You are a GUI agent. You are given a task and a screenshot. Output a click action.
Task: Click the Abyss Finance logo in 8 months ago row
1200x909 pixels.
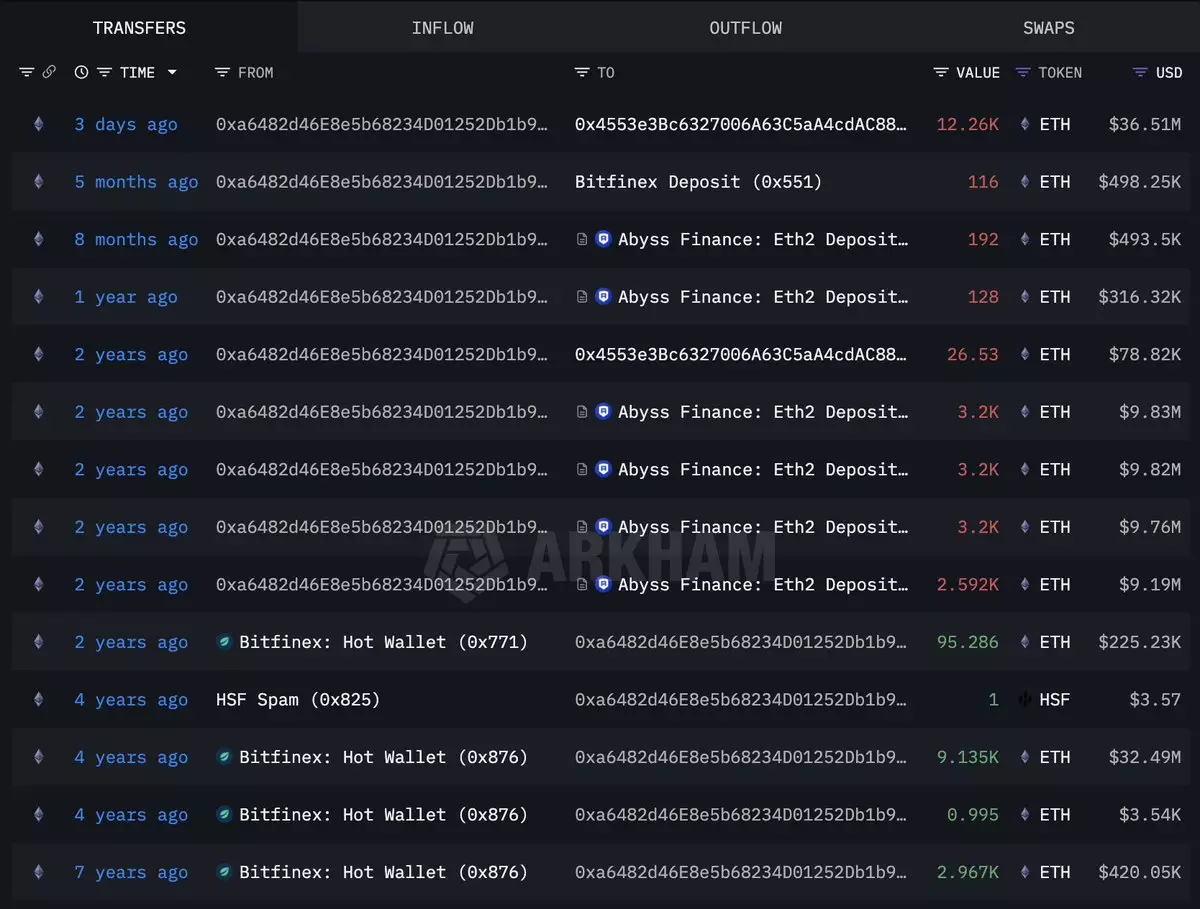tap(603, 240)
